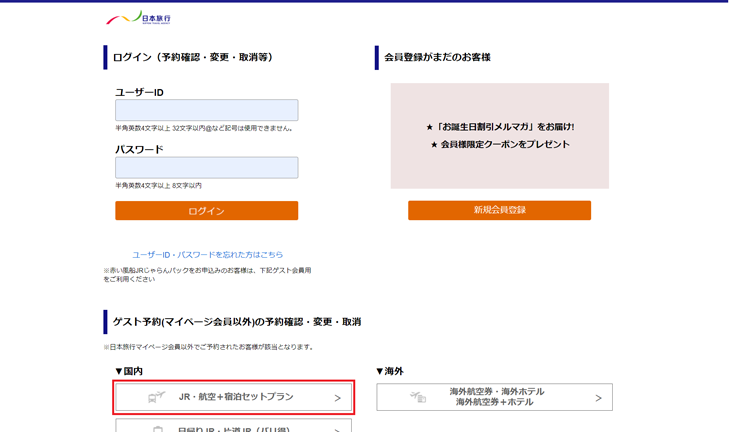Viewport: 730px width, 432px height.
Task: Submit with the orange ログイン button
Action: tap(207, 211)
